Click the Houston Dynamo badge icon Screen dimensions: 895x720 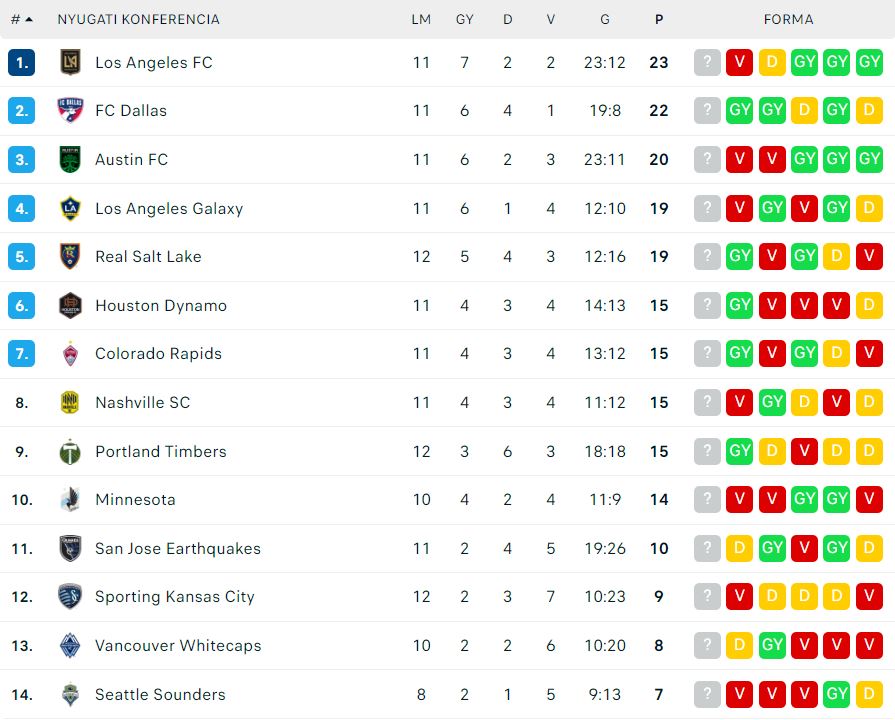tap(70, 305)
